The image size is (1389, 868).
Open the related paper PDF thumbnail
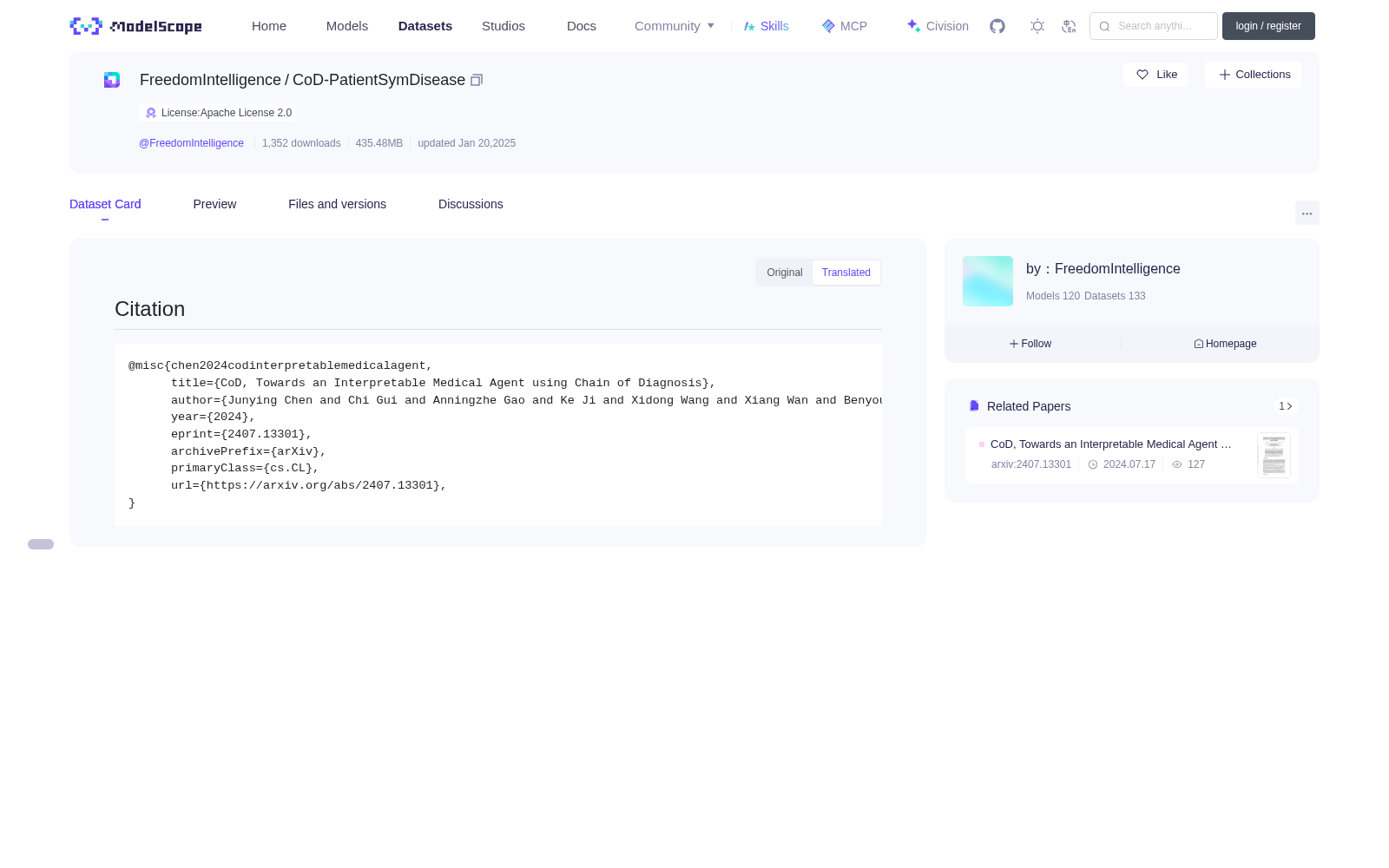(x=1274, y=455)
